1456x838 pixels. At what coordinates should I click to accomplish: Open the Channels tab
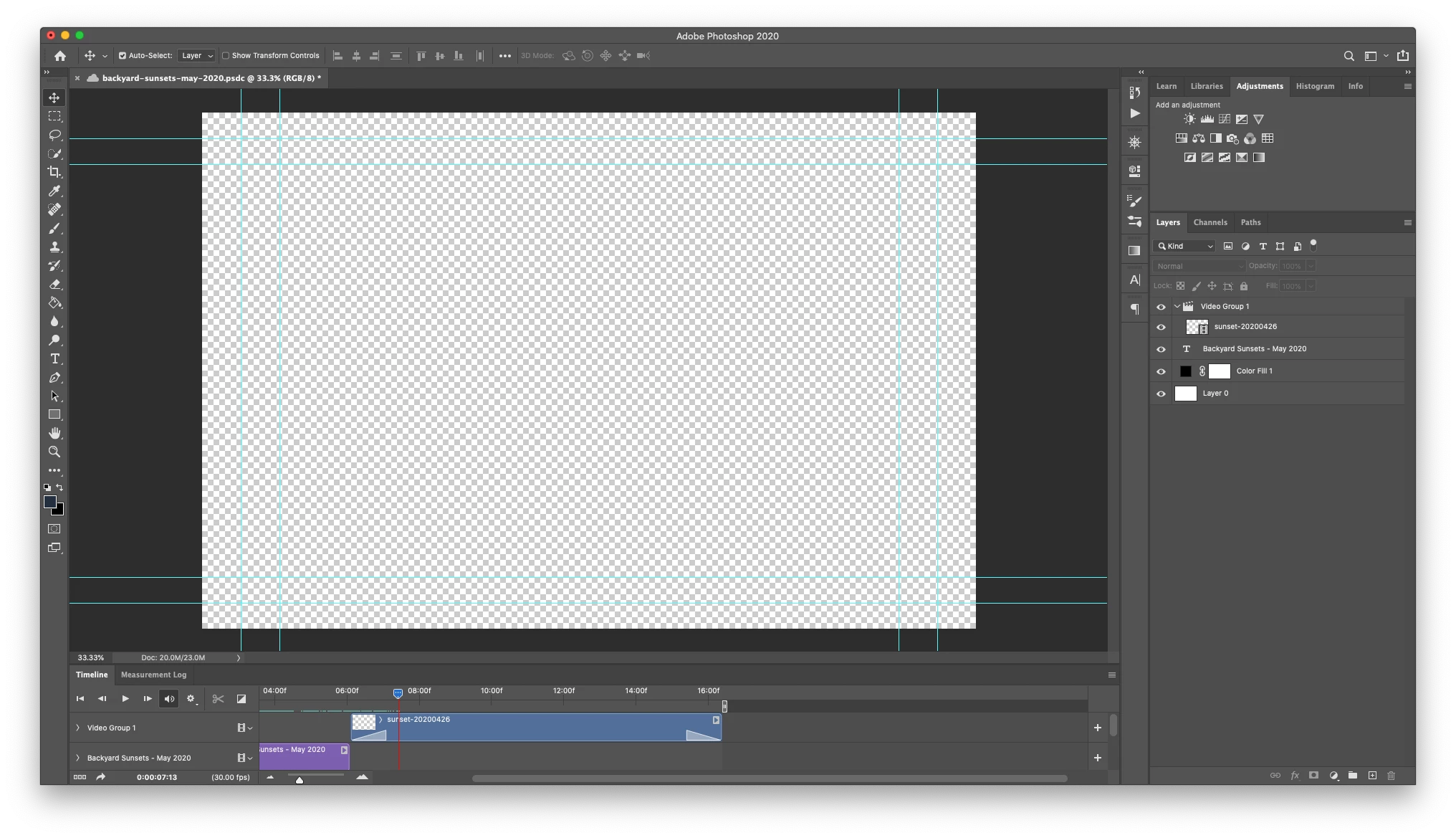pyautogui.click(x=1210, y=222)
